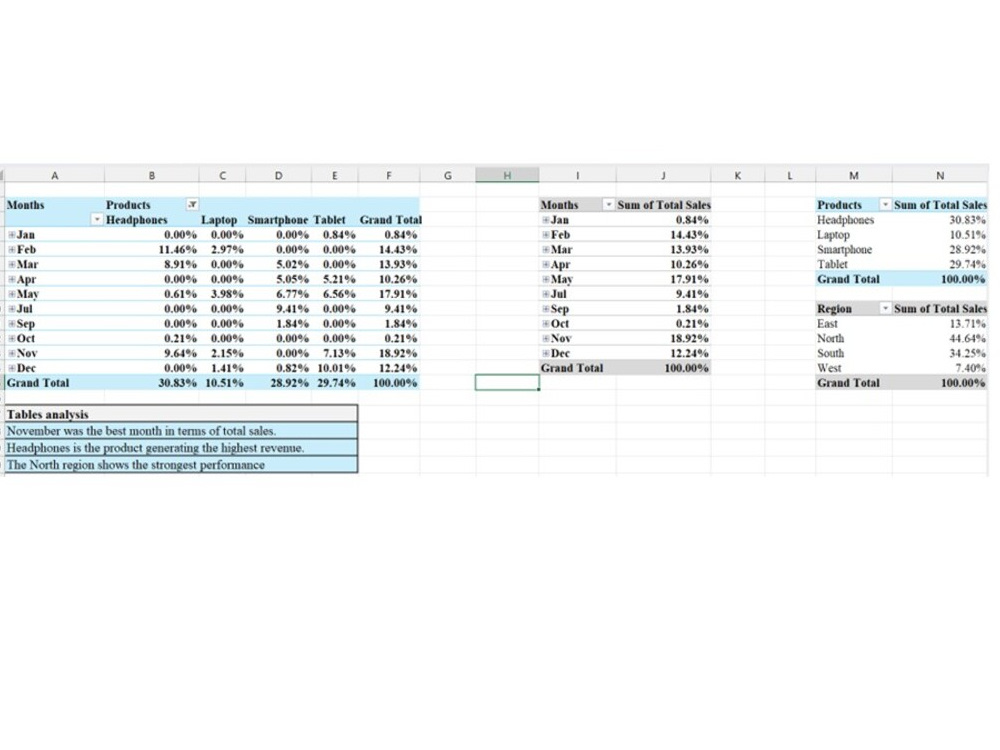Viewport: 1000px width, 750px height.
Task: Select the 'Headphones is the product generating' cell
Action: click(181, 448)
